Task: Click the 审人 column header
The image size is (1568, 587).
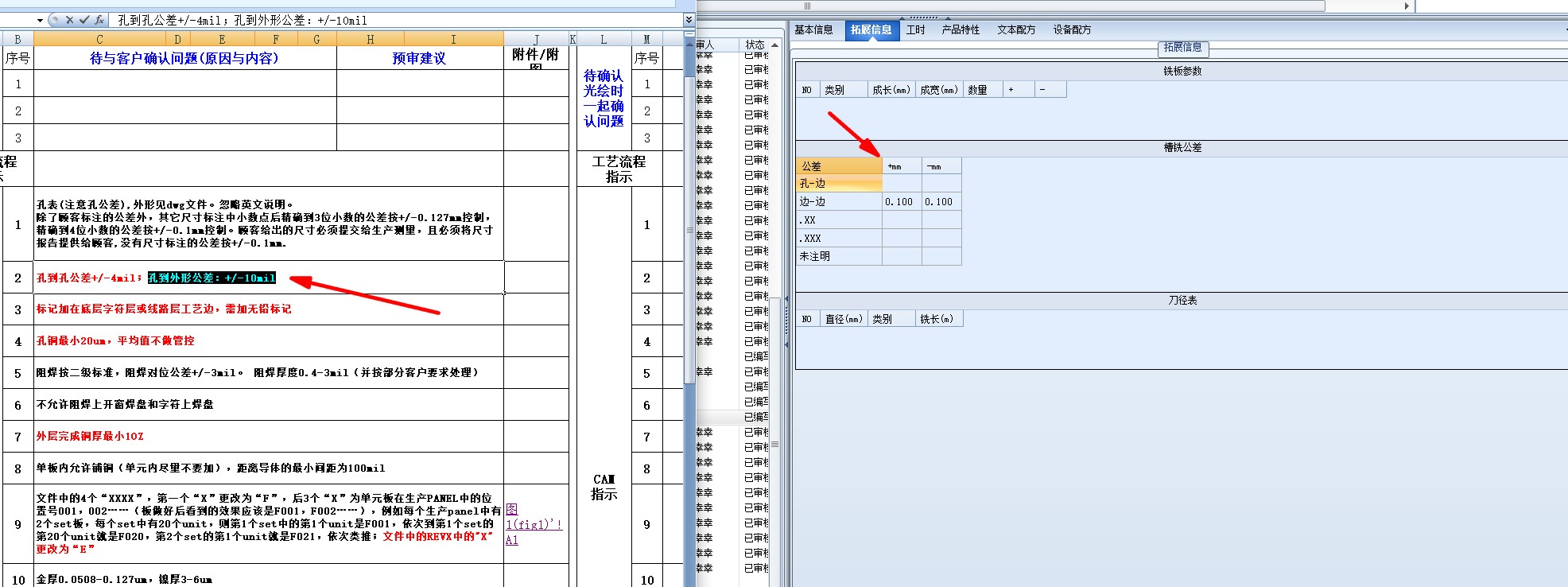Action: point(716,45)
